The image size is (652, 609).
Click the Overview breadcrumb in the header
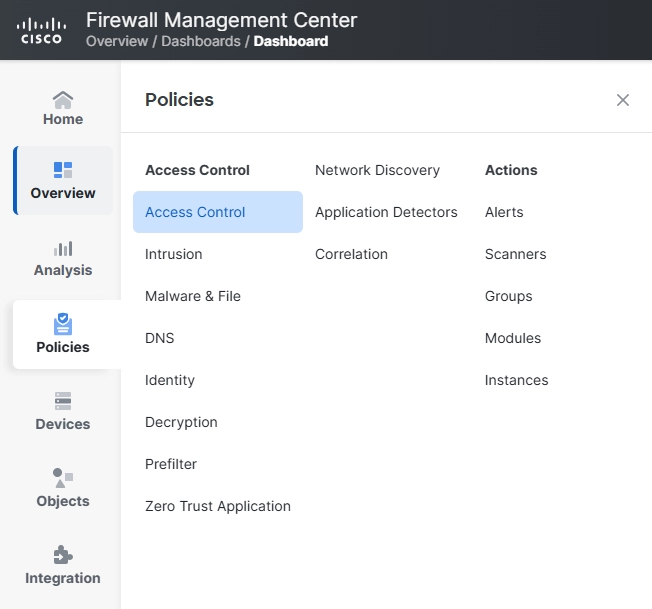(117, 41)
